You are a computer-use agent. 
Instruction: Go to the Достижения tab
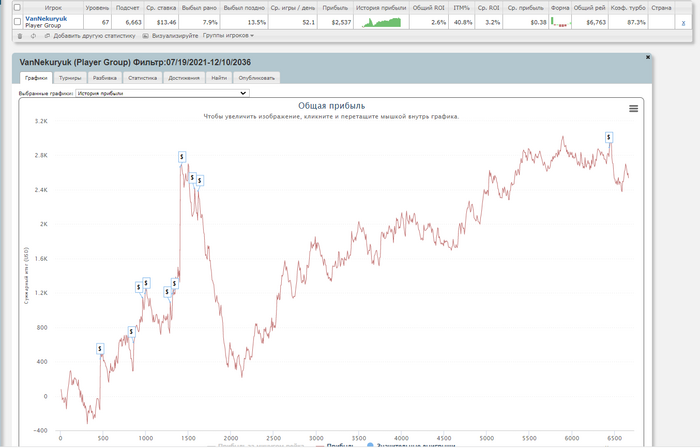[x=184, y=78]
